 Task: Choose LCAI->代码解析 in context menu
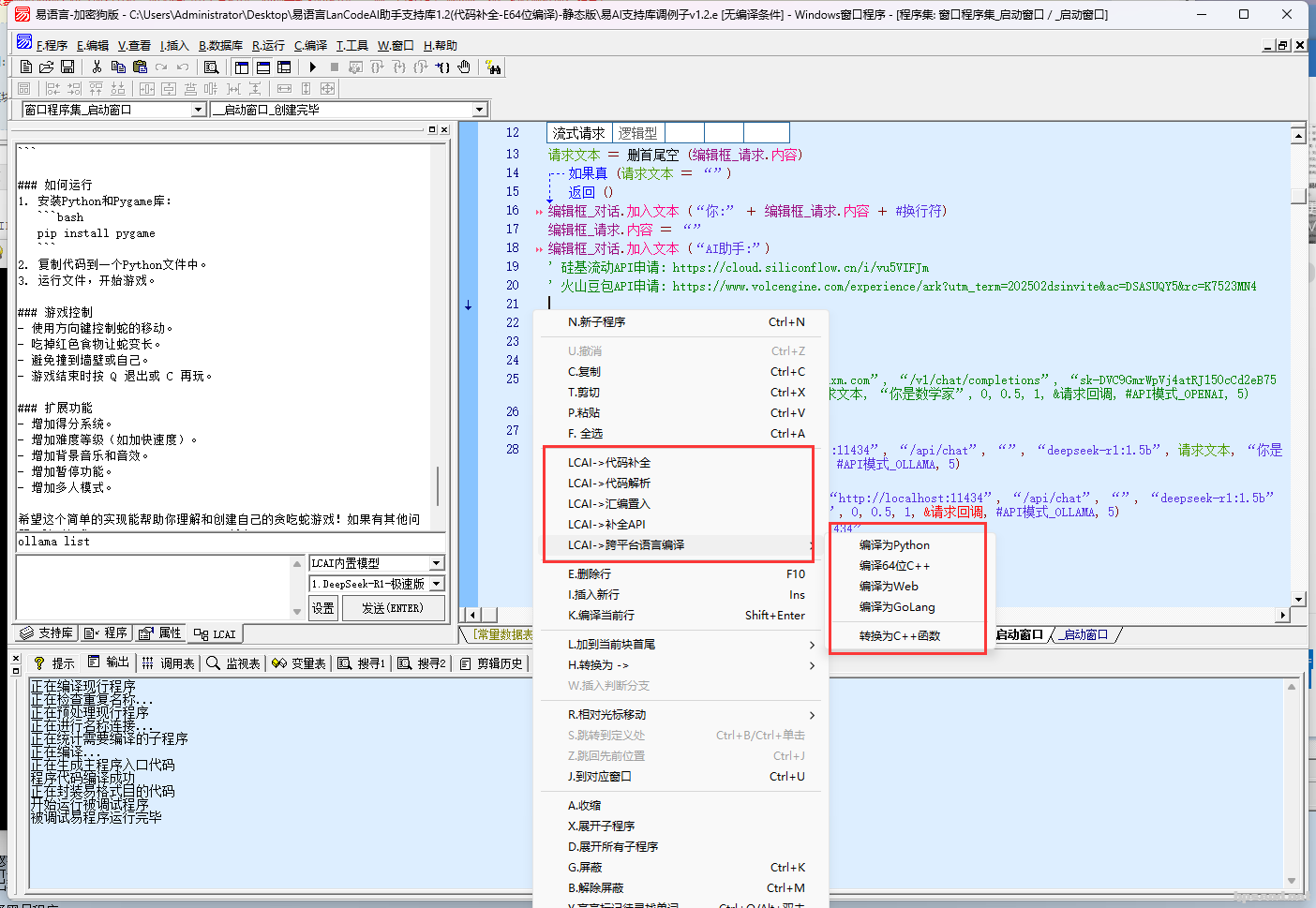679,484
